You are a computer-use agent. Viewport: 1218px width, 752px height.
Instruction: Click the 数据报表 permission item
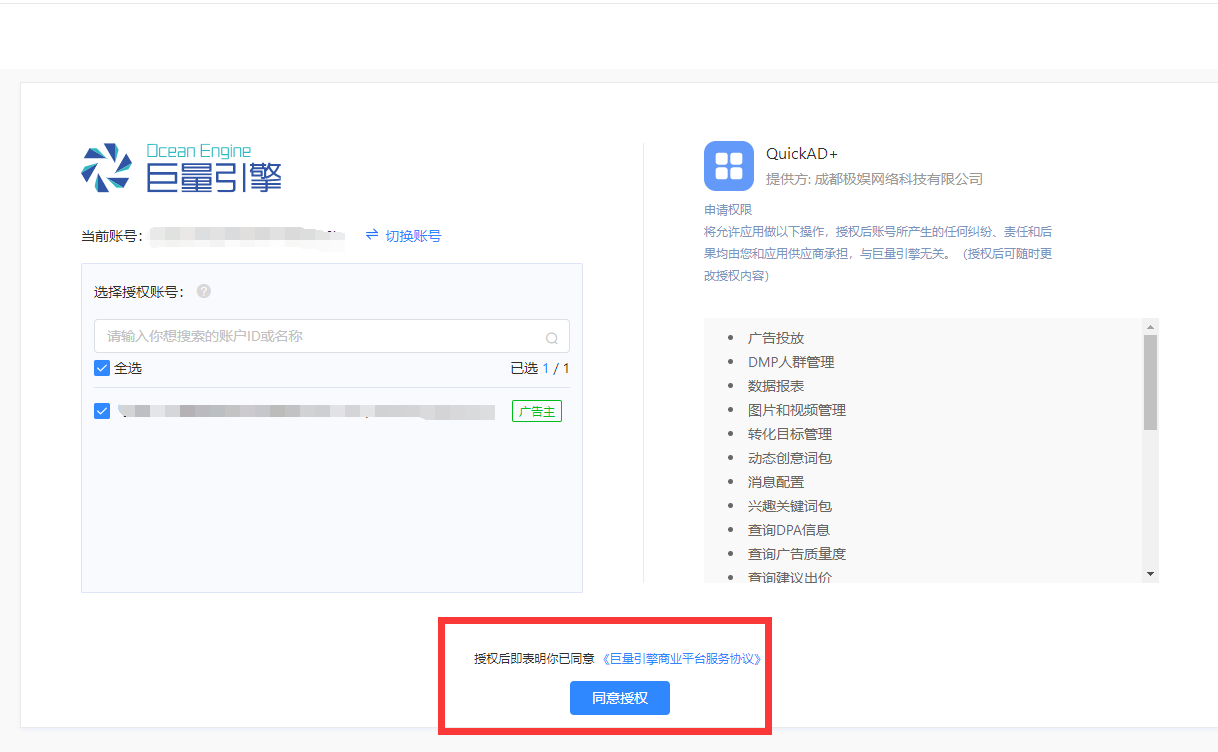[776, 386]
